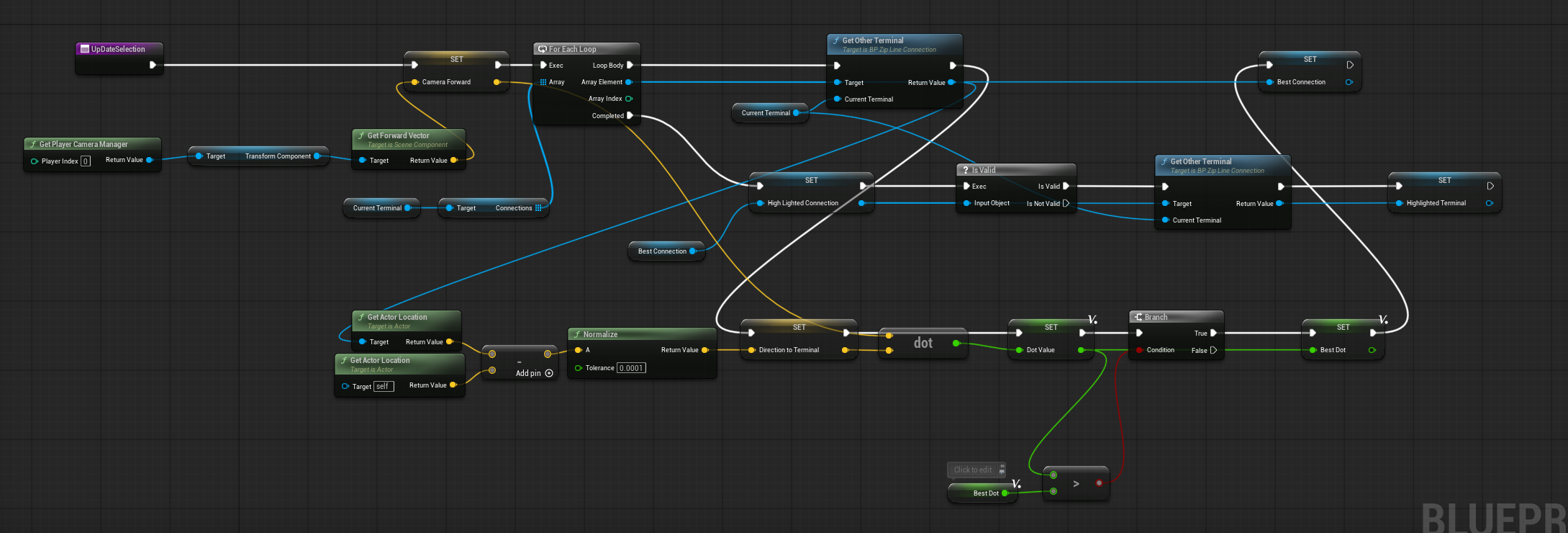Click the Completed exec pin on For Each Loop
The image size is (1568, 533).
click(x=630, y=115)
